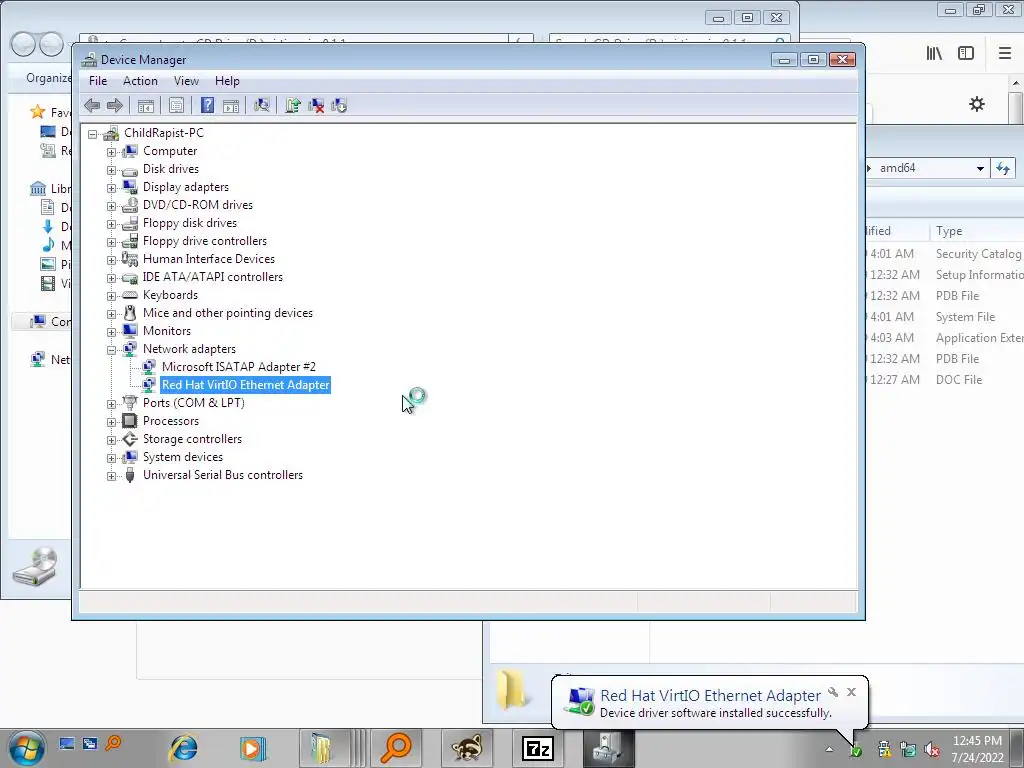Image resolution: width=1024 pixels, height=768 pixels.
Task: Open the hamburger menu in background browser window
Action: (x=1005, y=53)
